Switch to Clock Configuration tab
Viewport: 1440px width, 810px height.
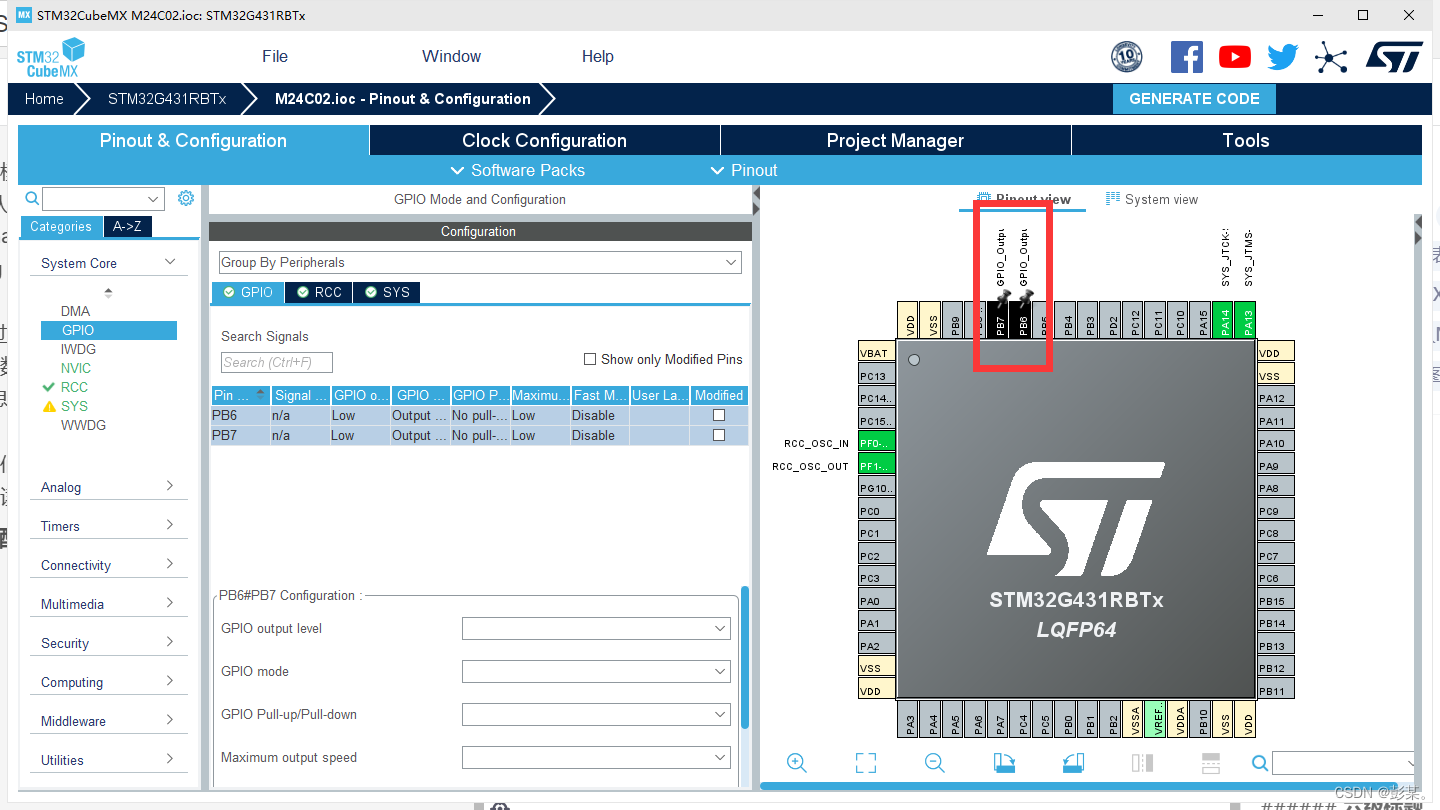pos(544,141)
